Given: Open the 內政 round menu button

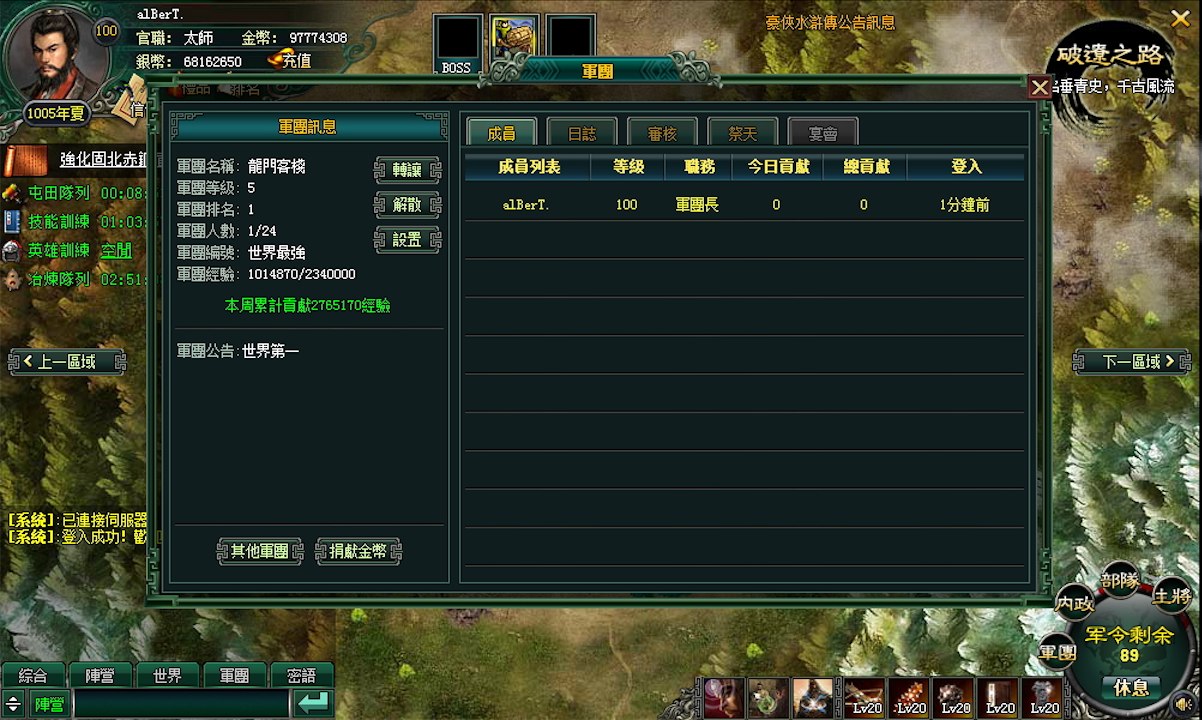Looking at the screenshot, I should click(x=1074, y=603).
